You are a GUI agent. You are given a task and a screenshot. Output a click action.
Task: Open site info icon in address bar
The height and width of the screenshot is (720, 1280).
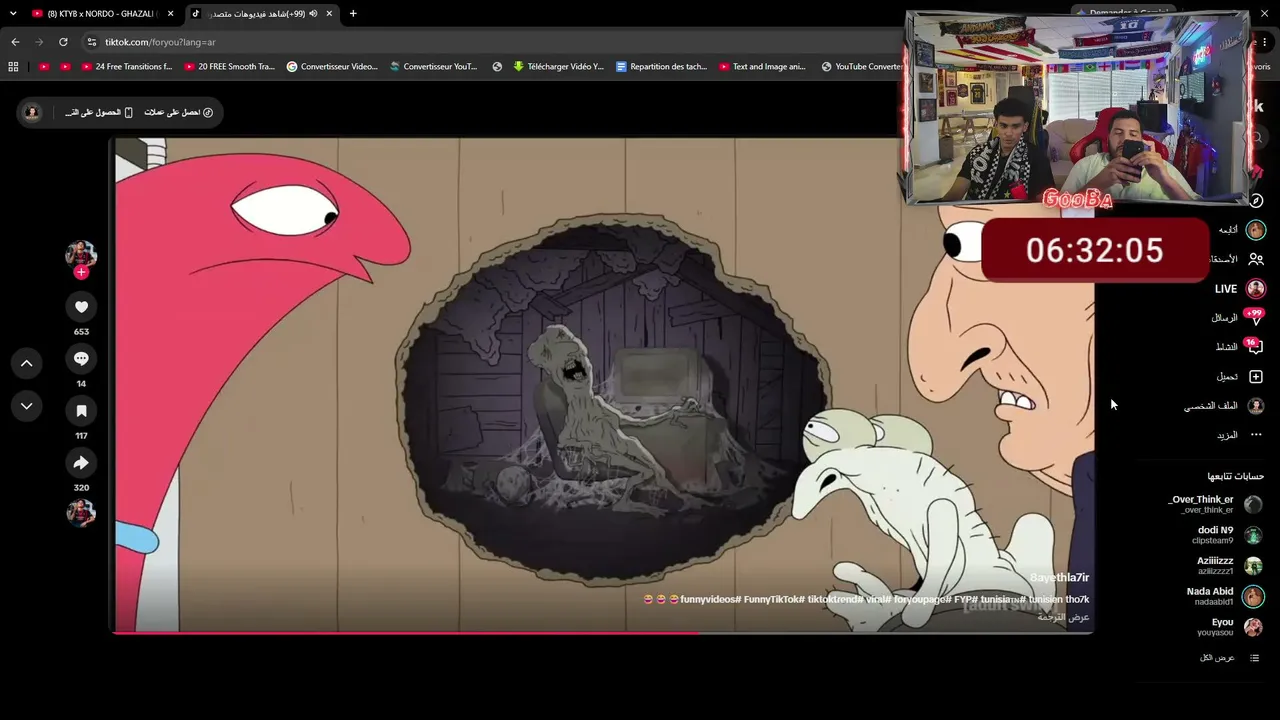pos(92,42)
